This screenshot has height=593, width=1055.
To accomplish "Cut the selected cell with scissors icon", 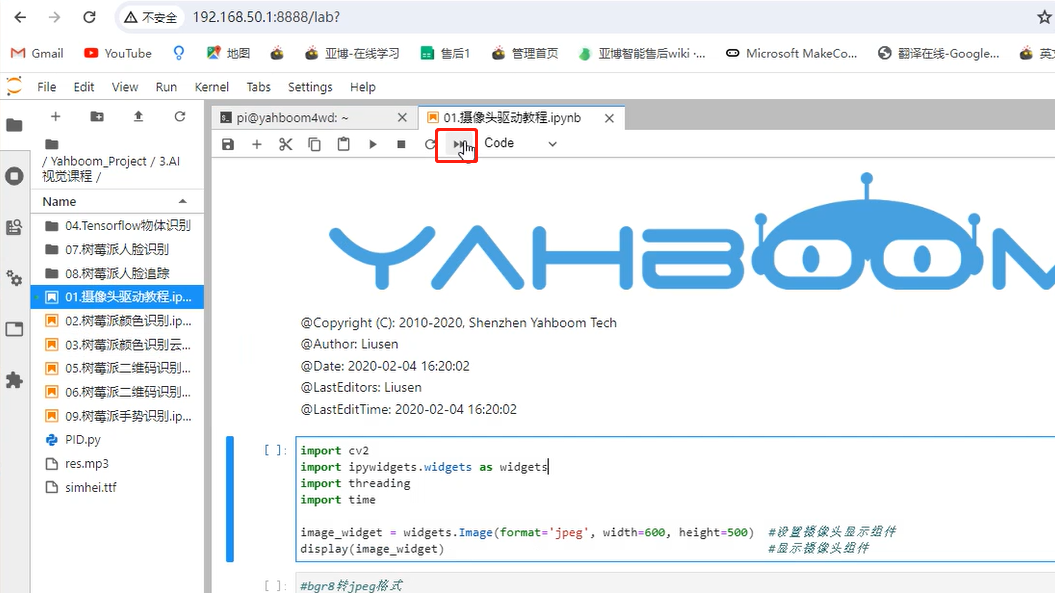I will coord(285,144).
